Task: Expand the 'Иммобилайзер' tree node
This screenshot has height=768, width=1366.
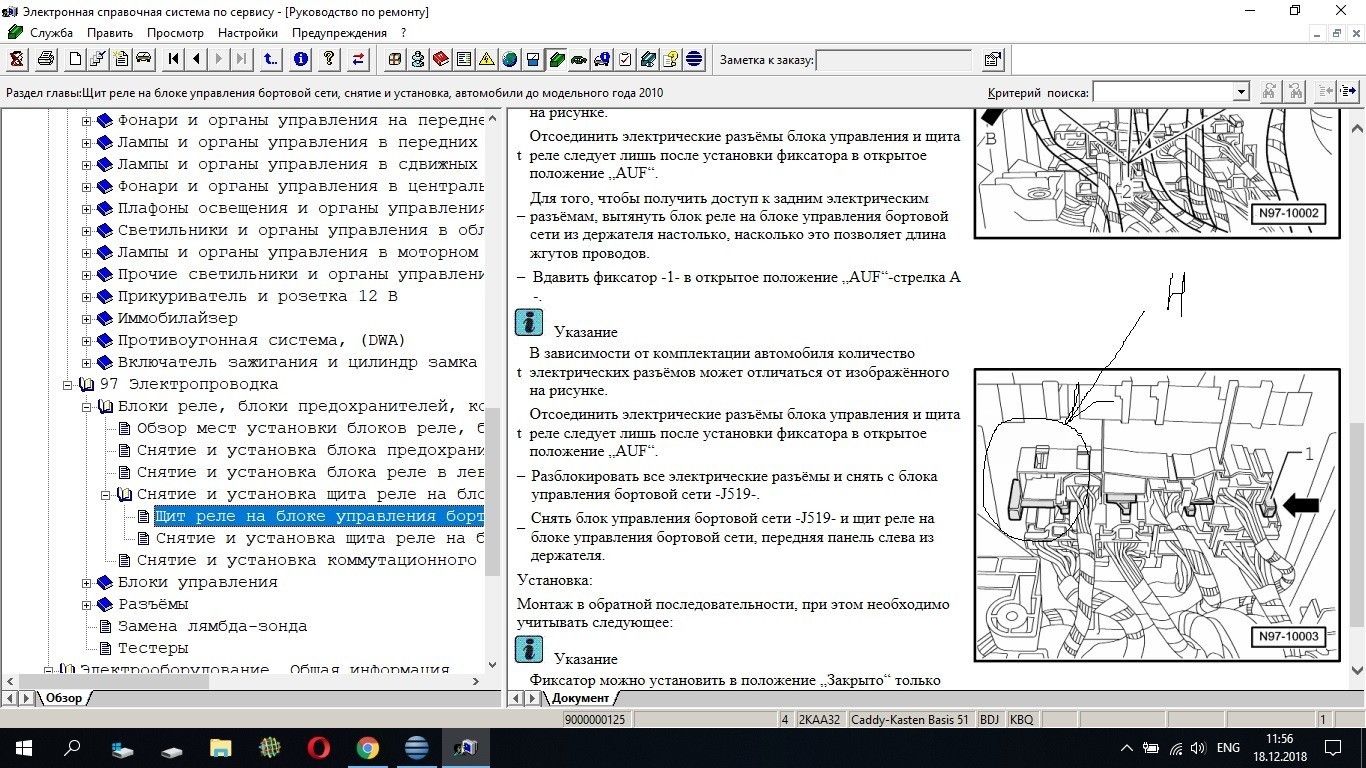Action: click(86, 318)
